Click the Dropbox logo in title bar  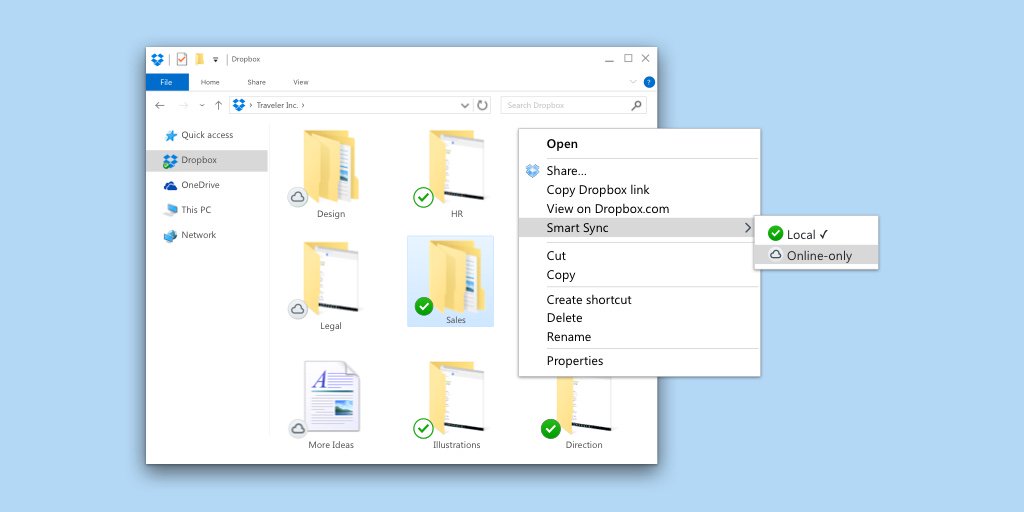157,59
